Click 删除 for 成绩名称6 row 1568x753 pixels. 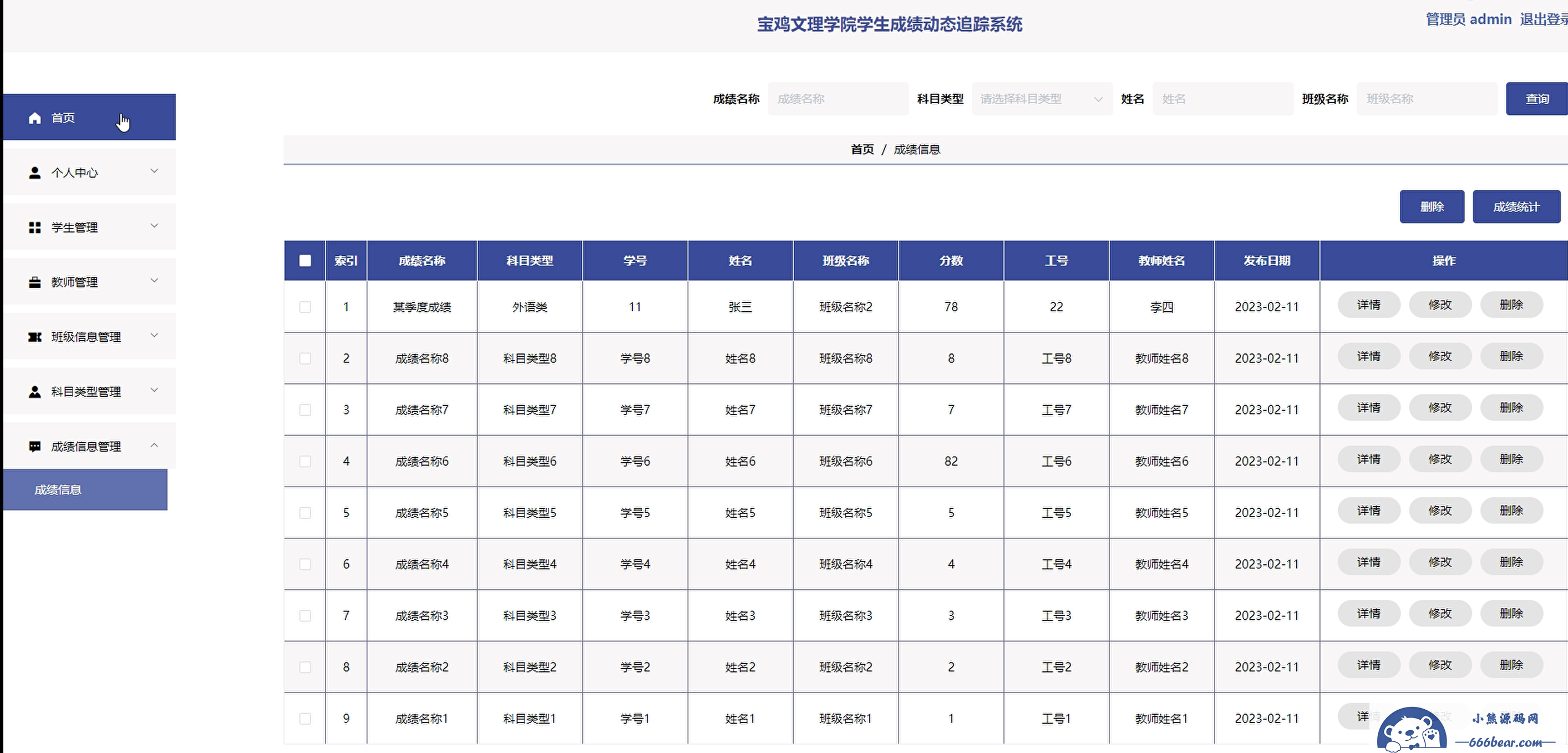click(x=1511, y=459)
